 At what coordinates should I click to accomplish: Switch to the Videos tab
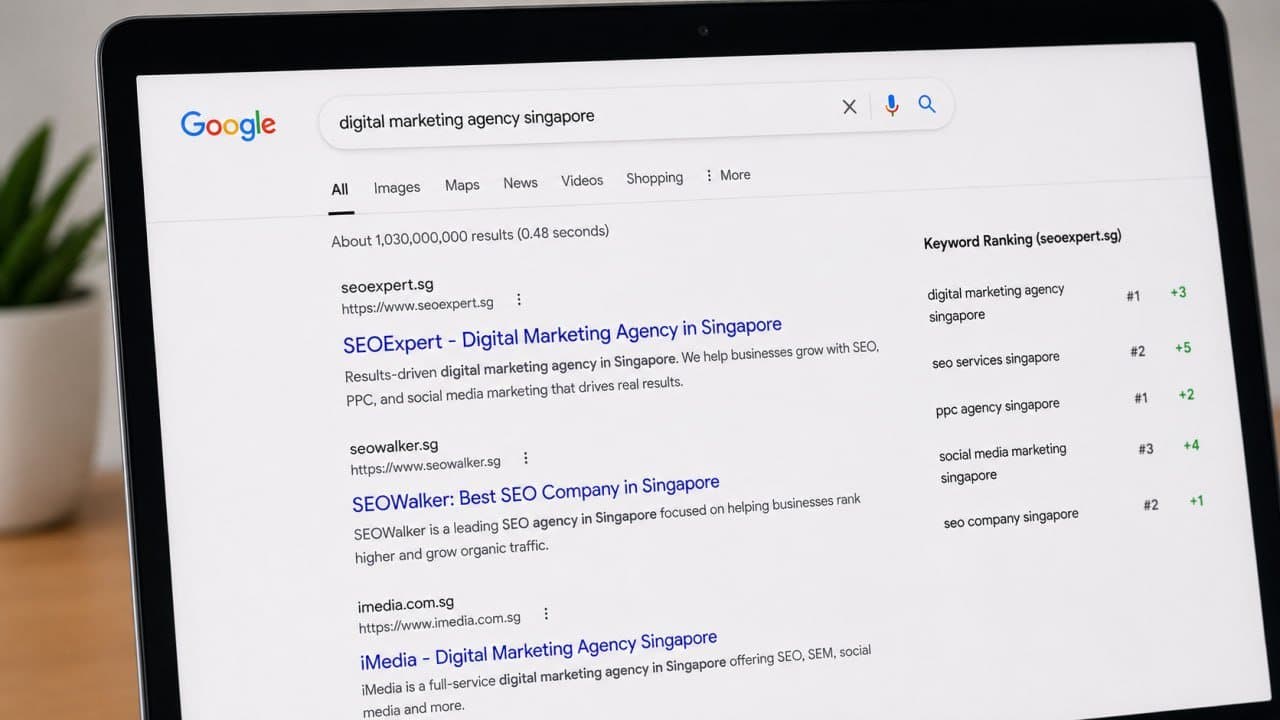click(x=582, y=181)
